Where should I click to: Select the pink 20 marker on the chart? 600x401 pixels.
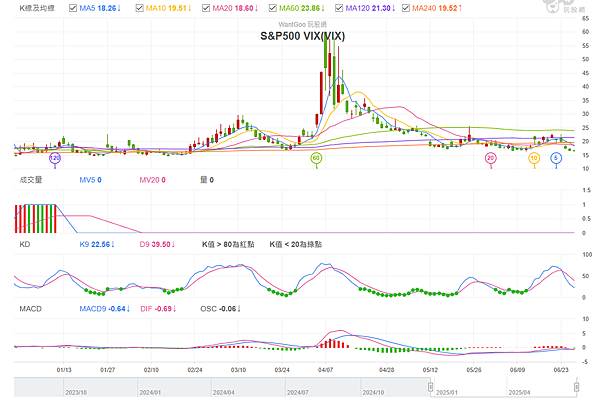pos(491,158)
